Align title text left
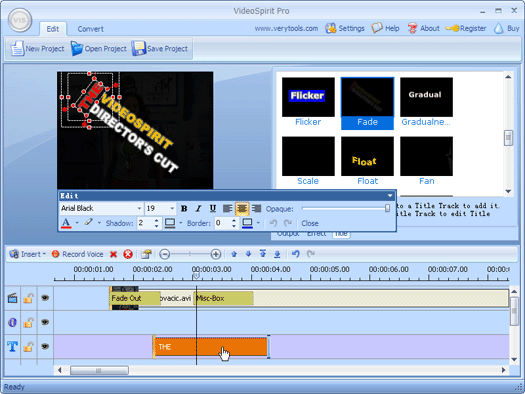The height and width of the screenshot is (394, 525). click(227, 209)
